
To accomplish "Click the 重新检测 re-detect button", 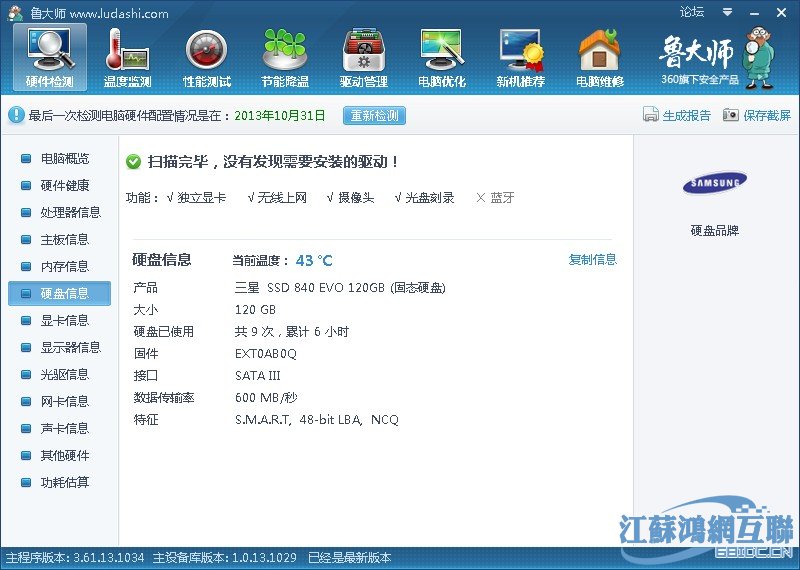I will [374, 115].
